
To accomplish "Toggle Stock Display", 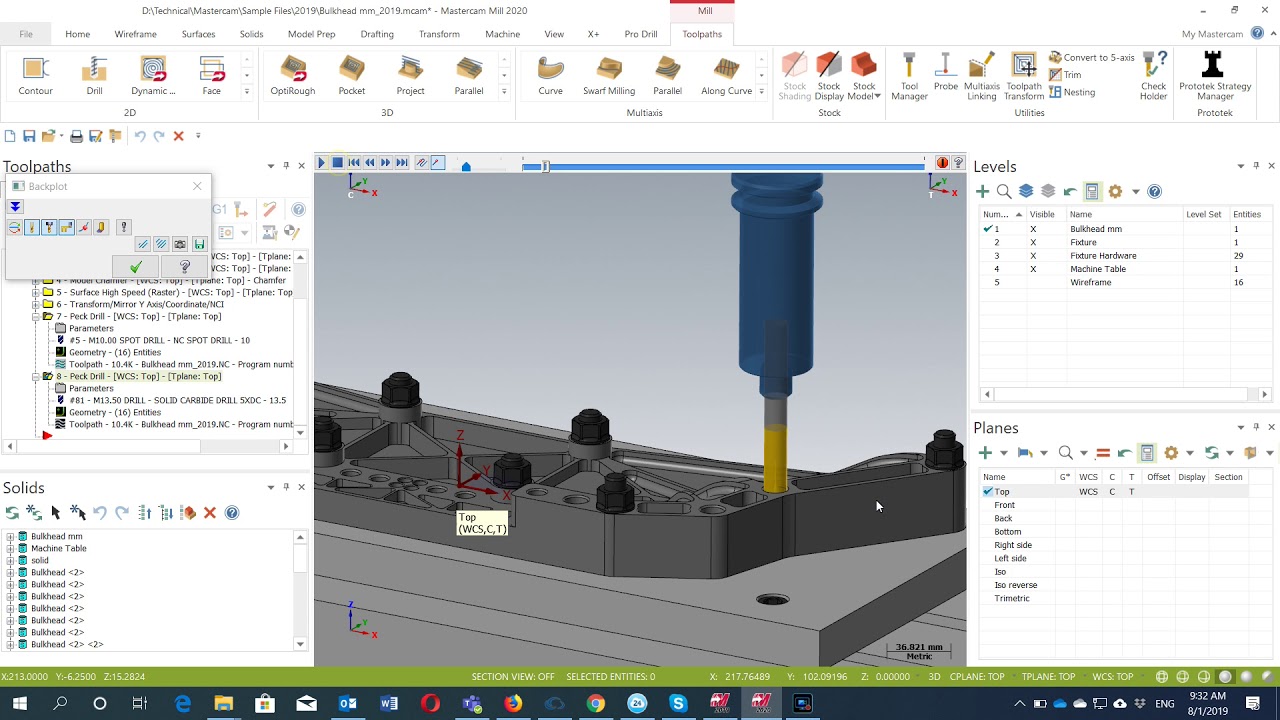I will [x=829, y=78].
